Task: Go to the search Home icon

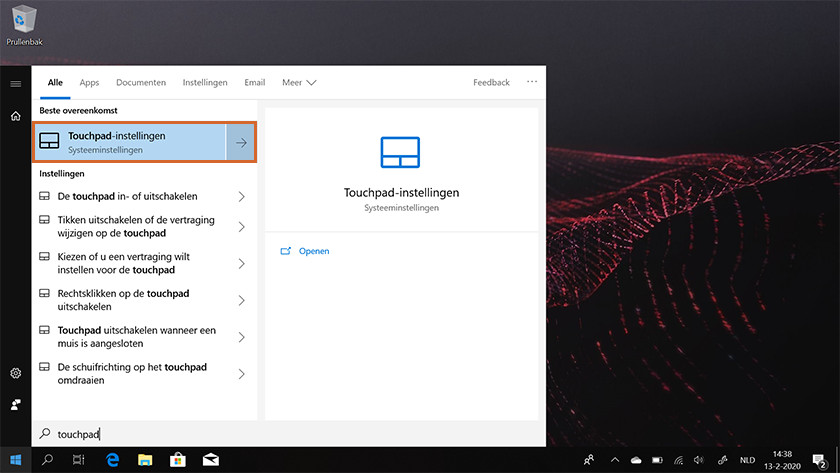Action: coord(16,116)
